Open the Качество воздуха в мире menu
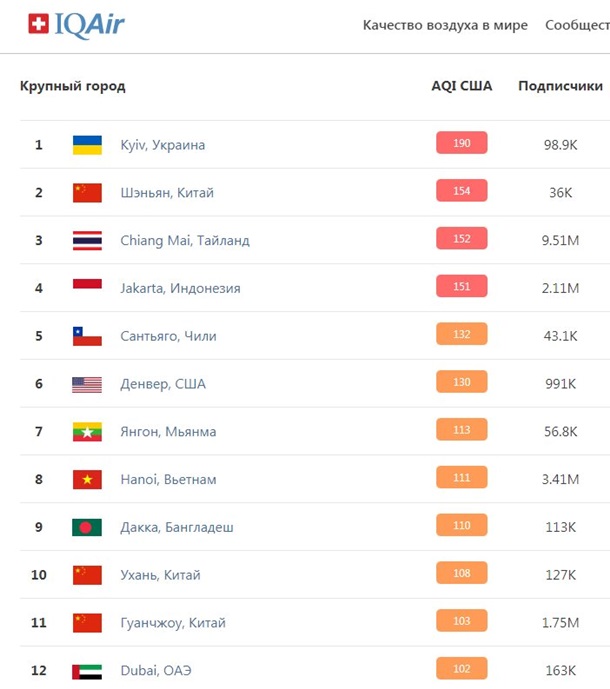The image size is (610, 689). [445, 25]
